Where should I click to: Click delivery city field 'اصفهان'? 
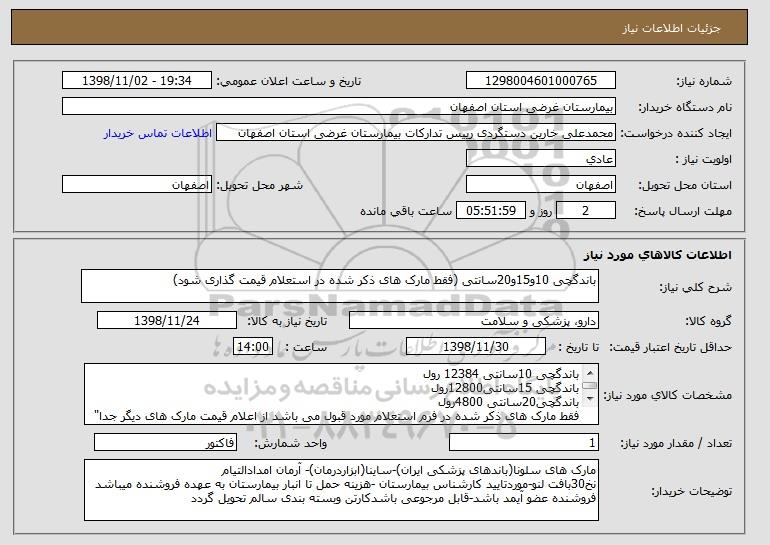tap(137, 185)
